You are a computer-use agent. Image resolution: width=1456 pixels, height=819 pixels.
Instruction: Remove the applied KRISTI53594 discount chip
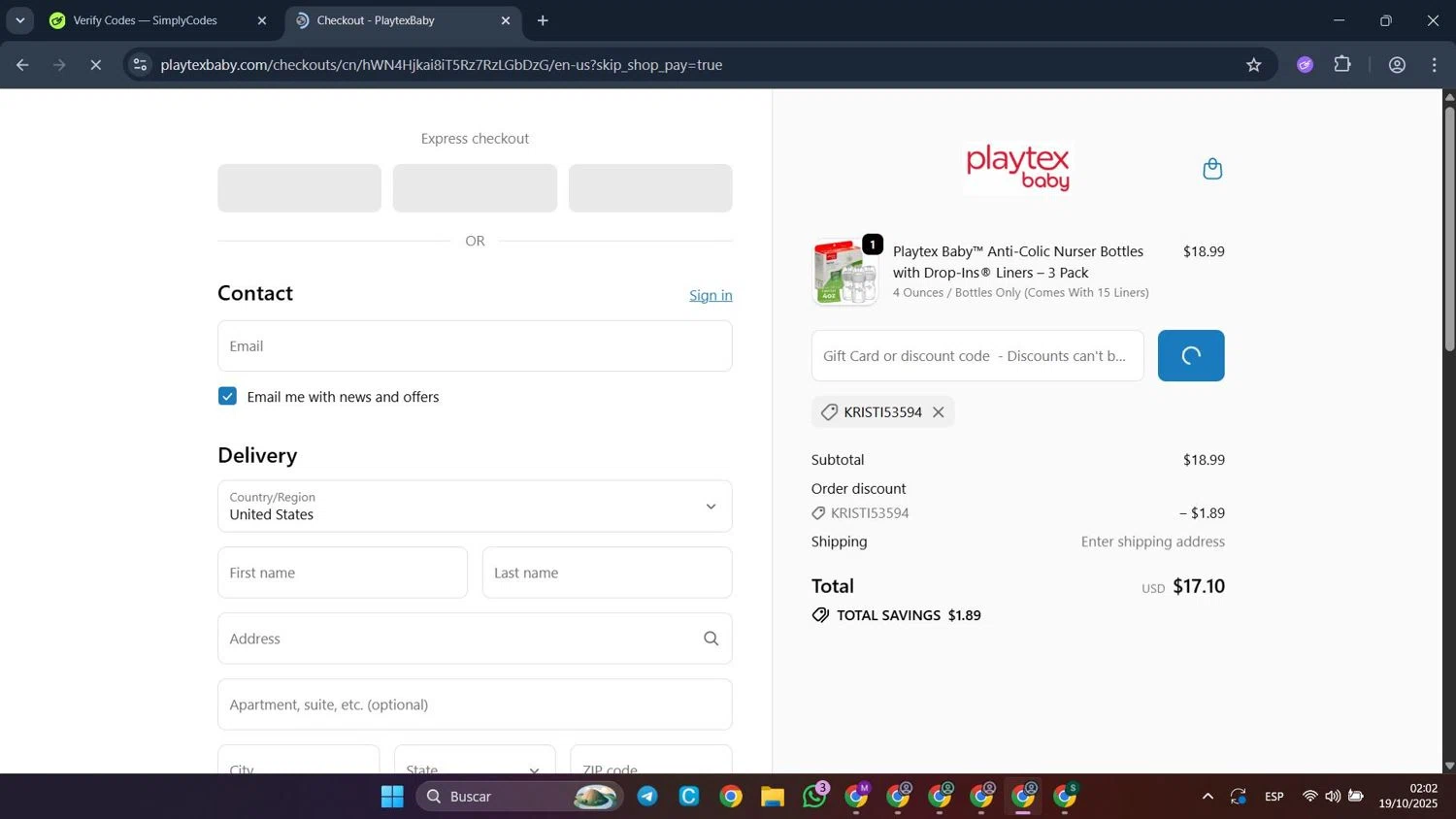[939, 412]
